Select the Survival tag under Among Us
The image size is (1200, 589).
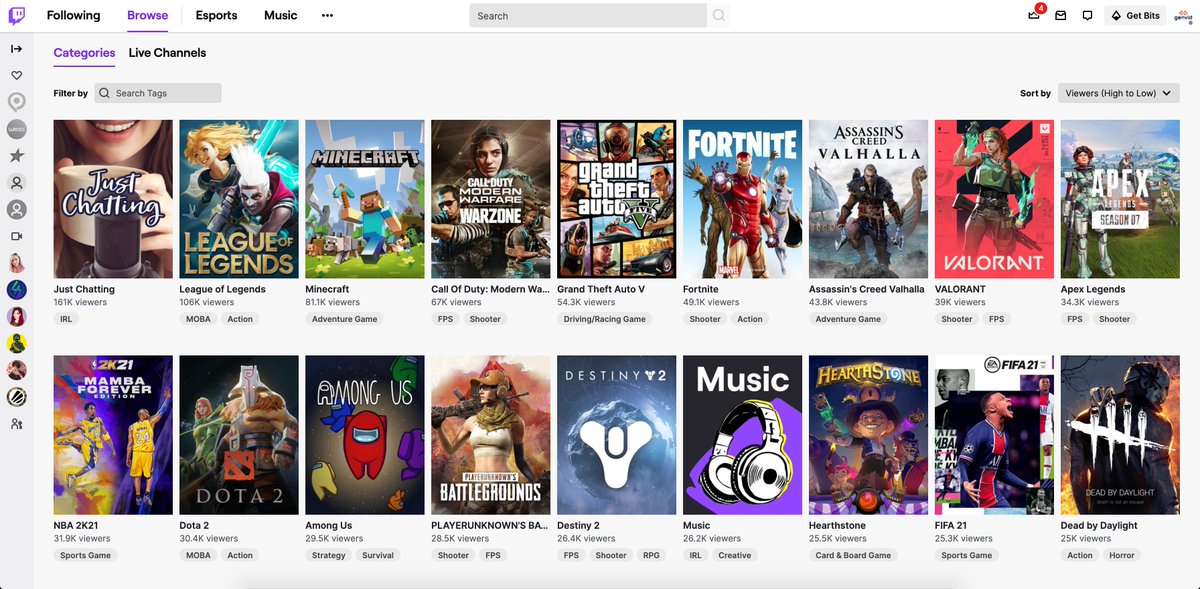pos(378,555)
